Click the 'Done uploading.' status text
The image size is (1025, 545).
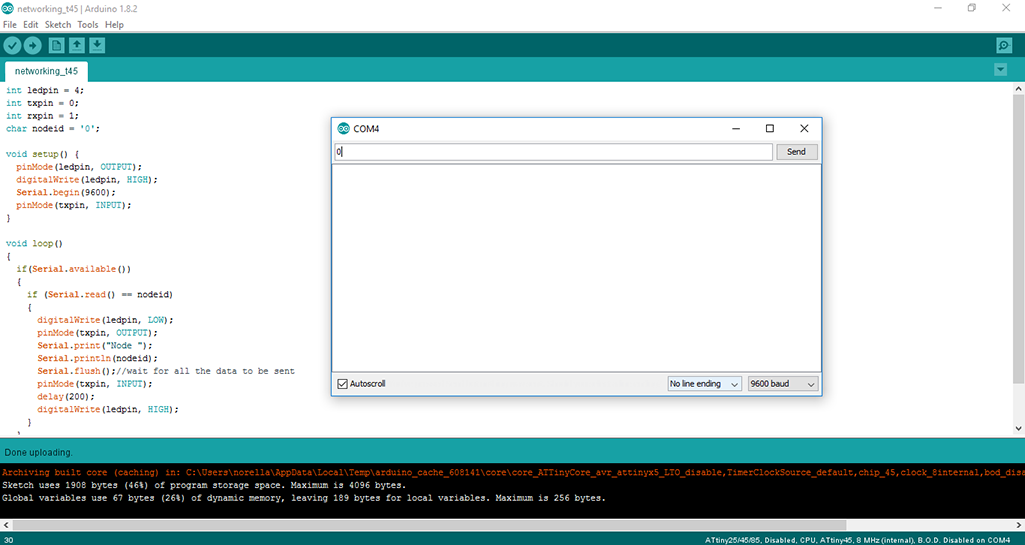39,452
